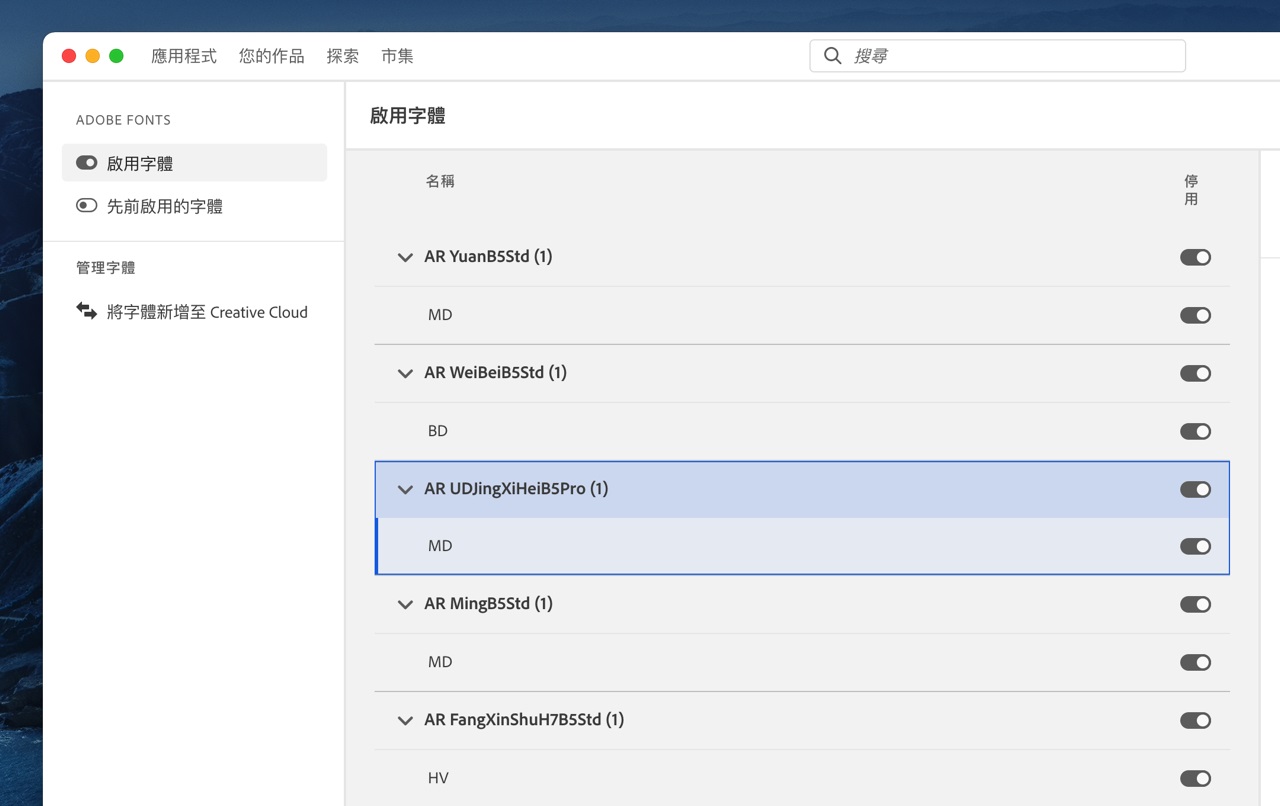Select the AR WeiBeiB5Std (1) font name
The height and width of the screenshot is (806, 1280).
(495, 373)
